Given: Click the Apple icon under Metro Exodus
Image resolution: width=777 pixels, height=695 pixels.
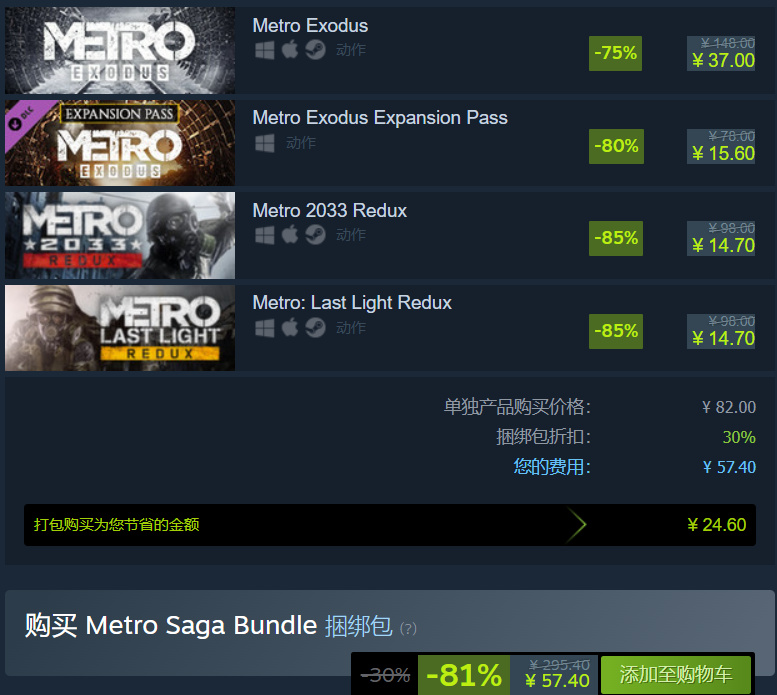Looking at the screenshot, I should coord(290,51).
